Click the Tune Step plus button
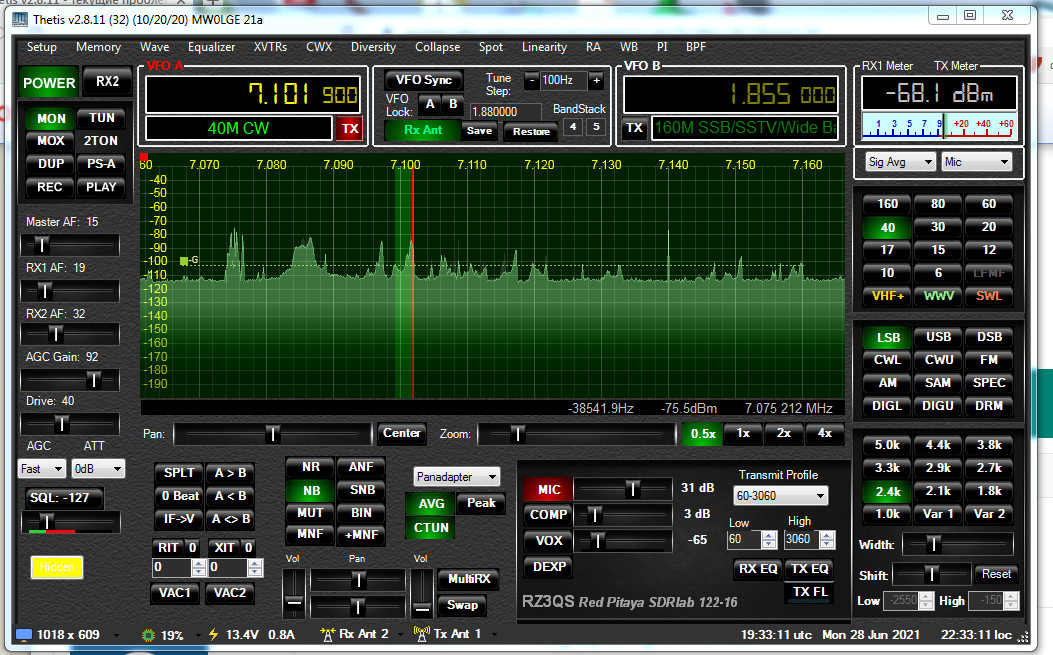This screenshot has height=655, width=1053. click(x=596, y=81)
